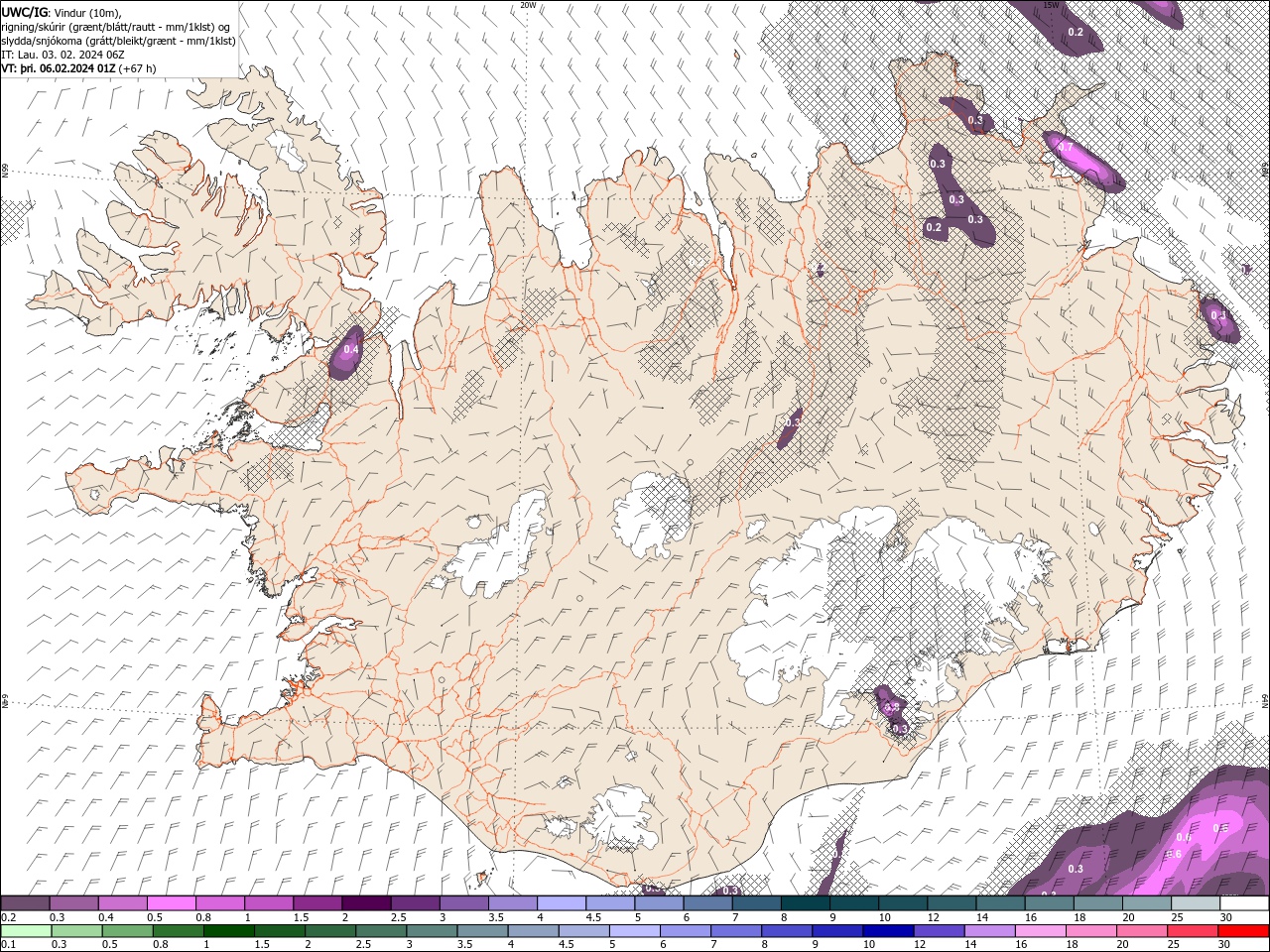Choose the darkest purple swatch above upper-row label 2
This screenshot has width=1270, height=952.
coord(366,903)
